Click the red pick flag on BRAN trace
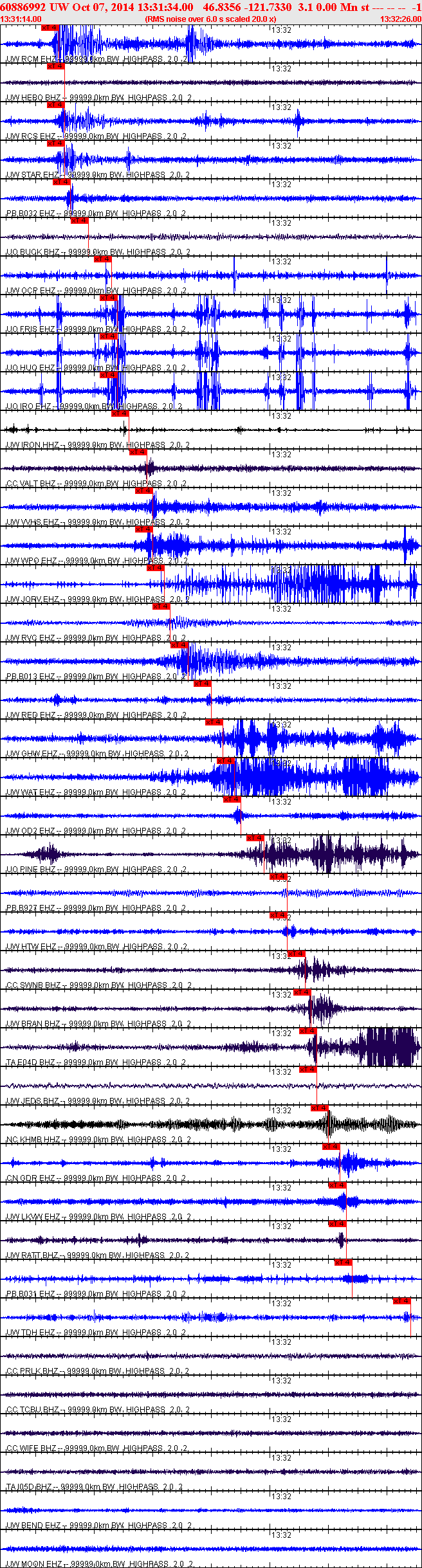422x1568 pixels. click(x=302, y=992)
